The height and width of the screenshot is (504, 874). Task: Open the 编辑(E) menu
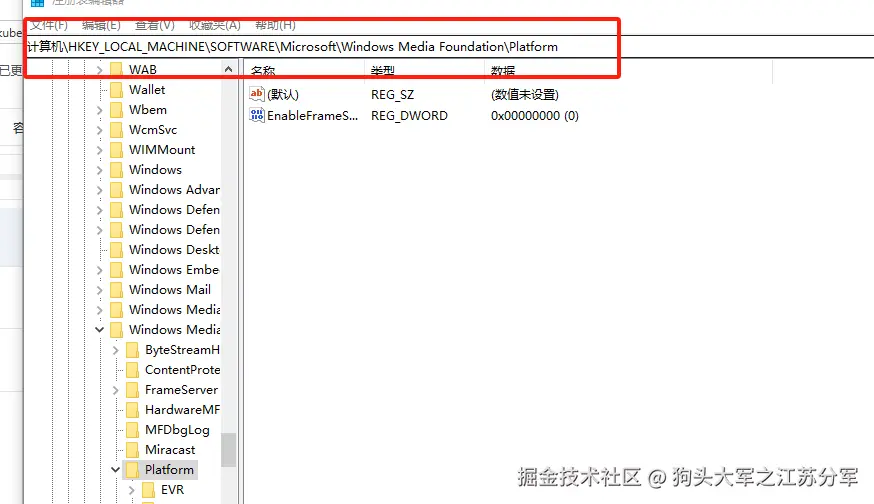(x=101, y=25)
